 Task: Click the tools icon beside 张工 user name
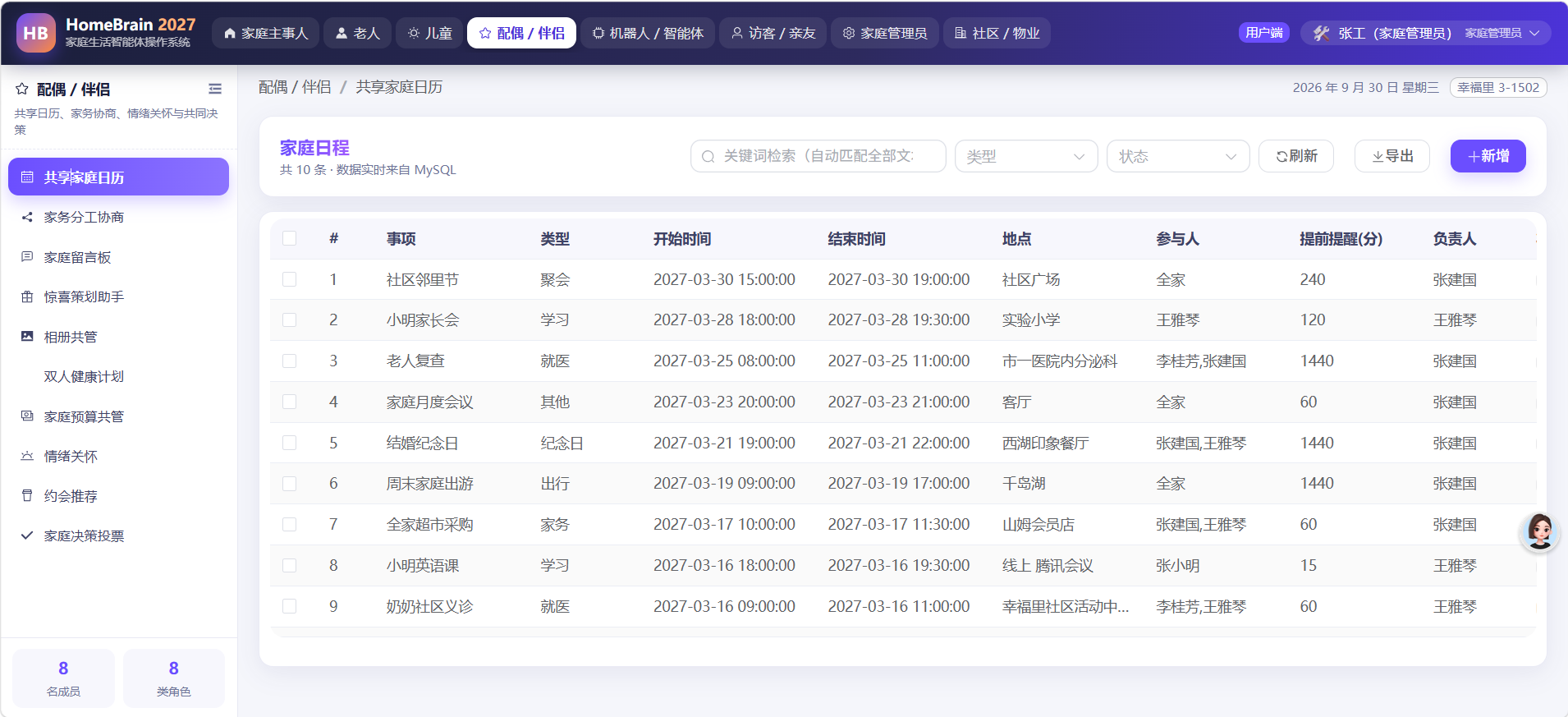(x=1321, y=33)
